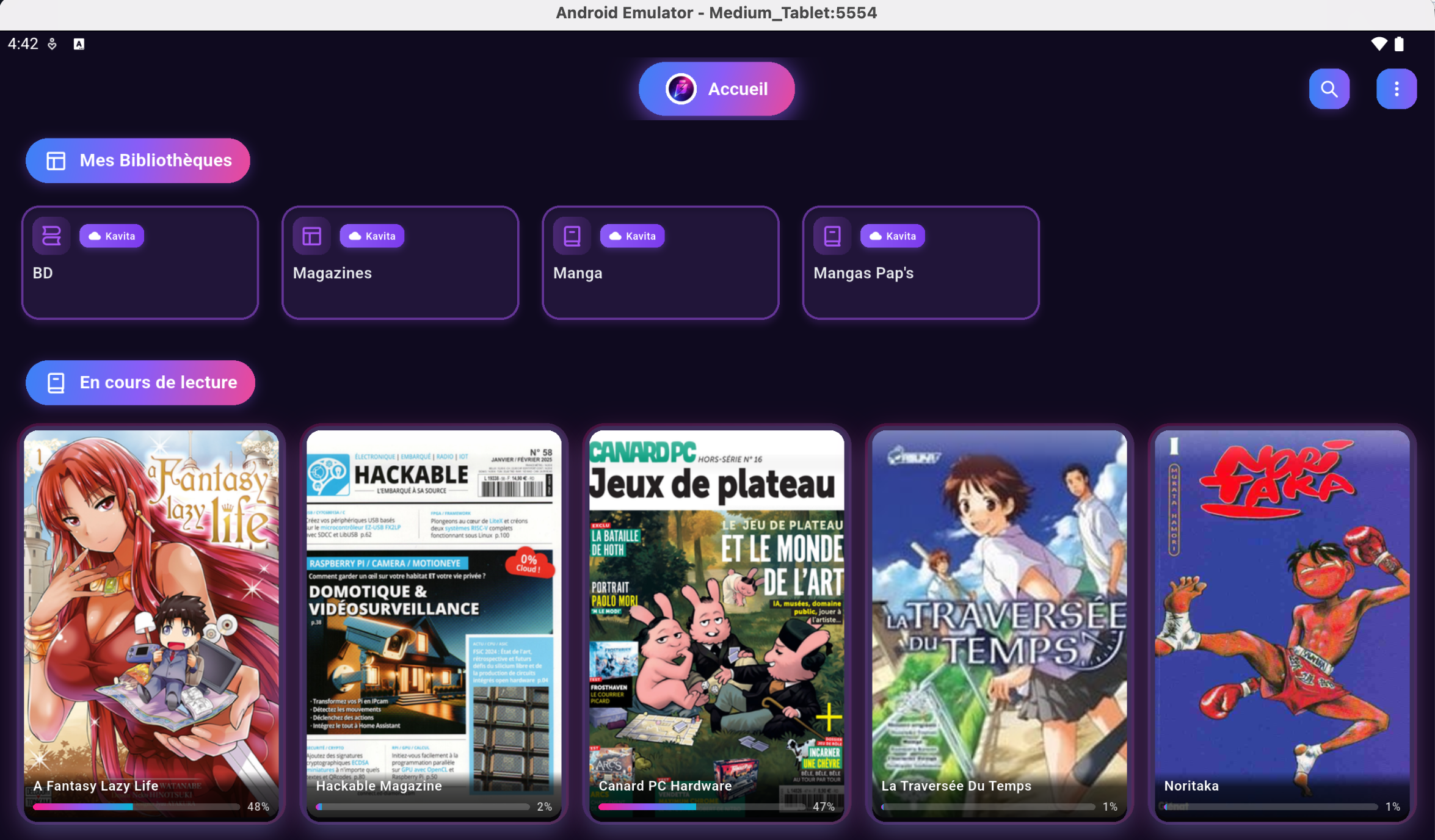Image resolution: width=1435 pixels, height=840 pixels.
Task: Click the Hackable Magazine title text
Action: point(379,786)
